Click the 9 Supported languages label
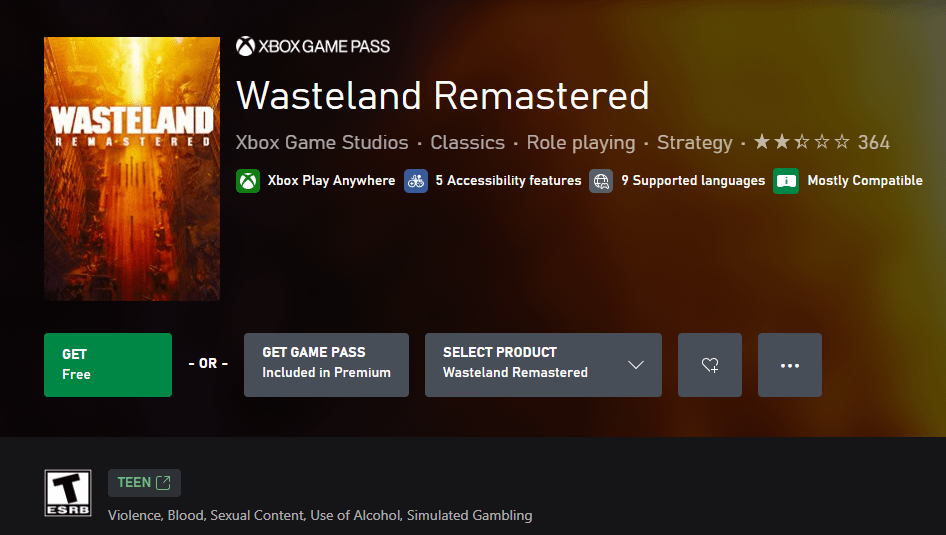 (692, 181)
